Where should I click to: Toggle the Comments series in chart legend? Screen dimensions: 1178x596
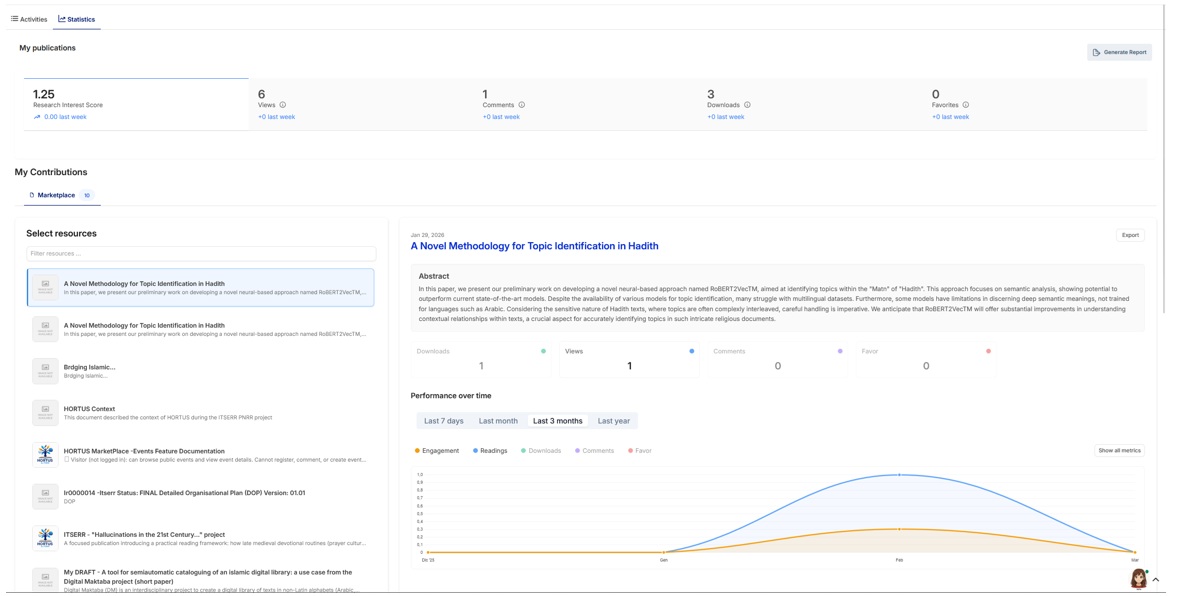tap(594, 451)
